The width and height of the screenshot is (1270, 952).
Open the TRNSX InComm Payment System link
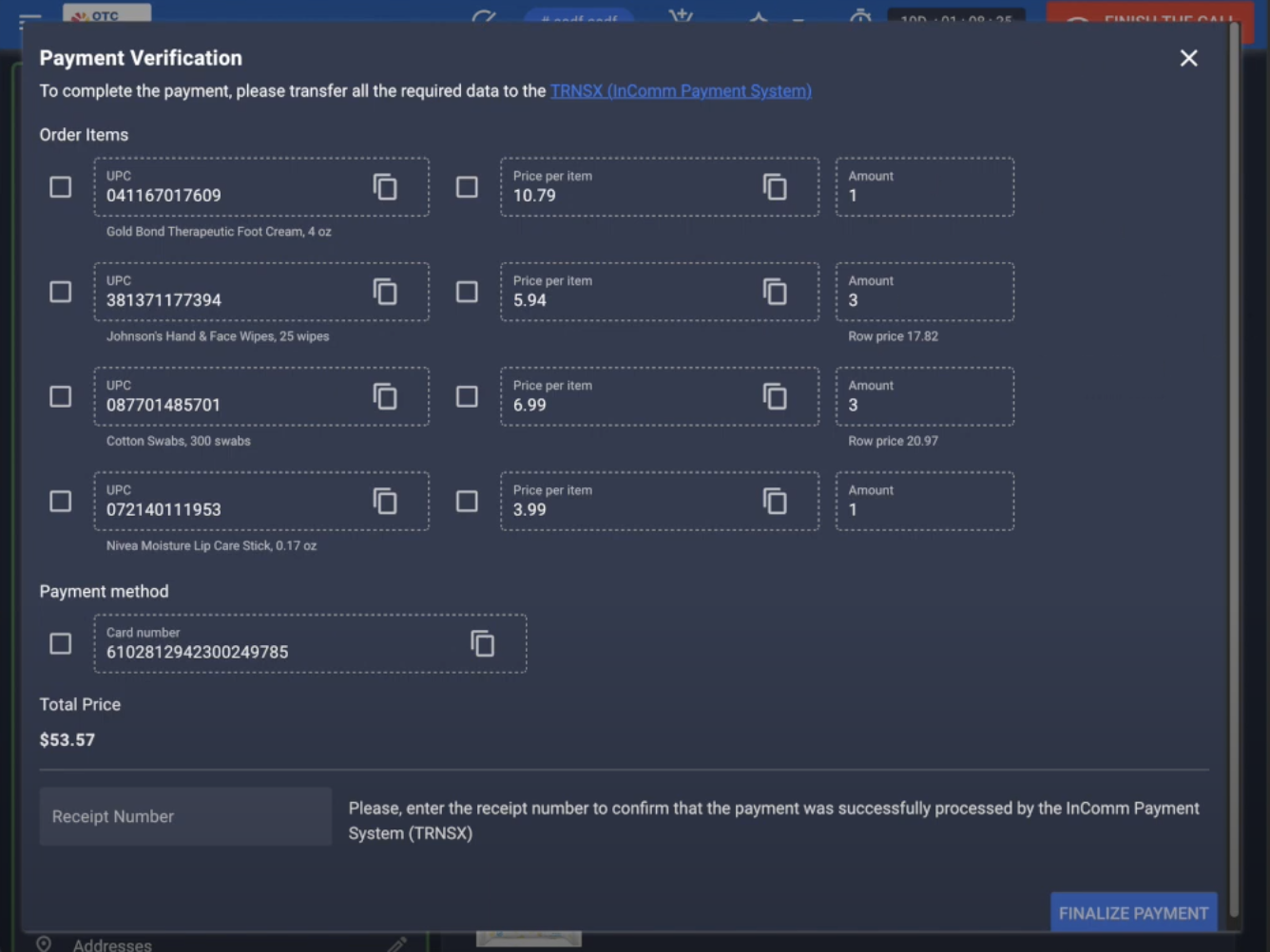(681, 91)
